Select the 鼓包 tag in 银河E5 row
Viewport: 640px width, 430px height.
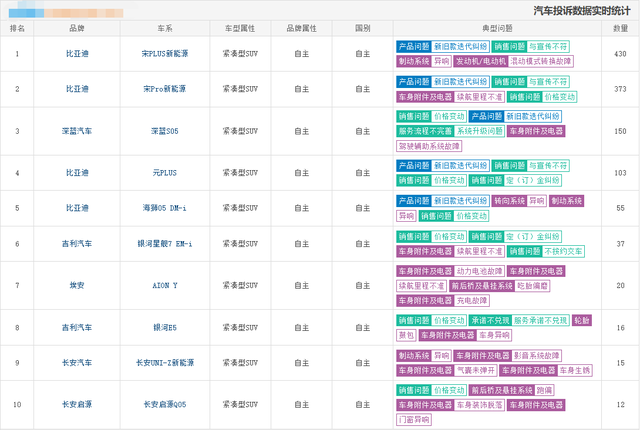[x=406, y=335]
